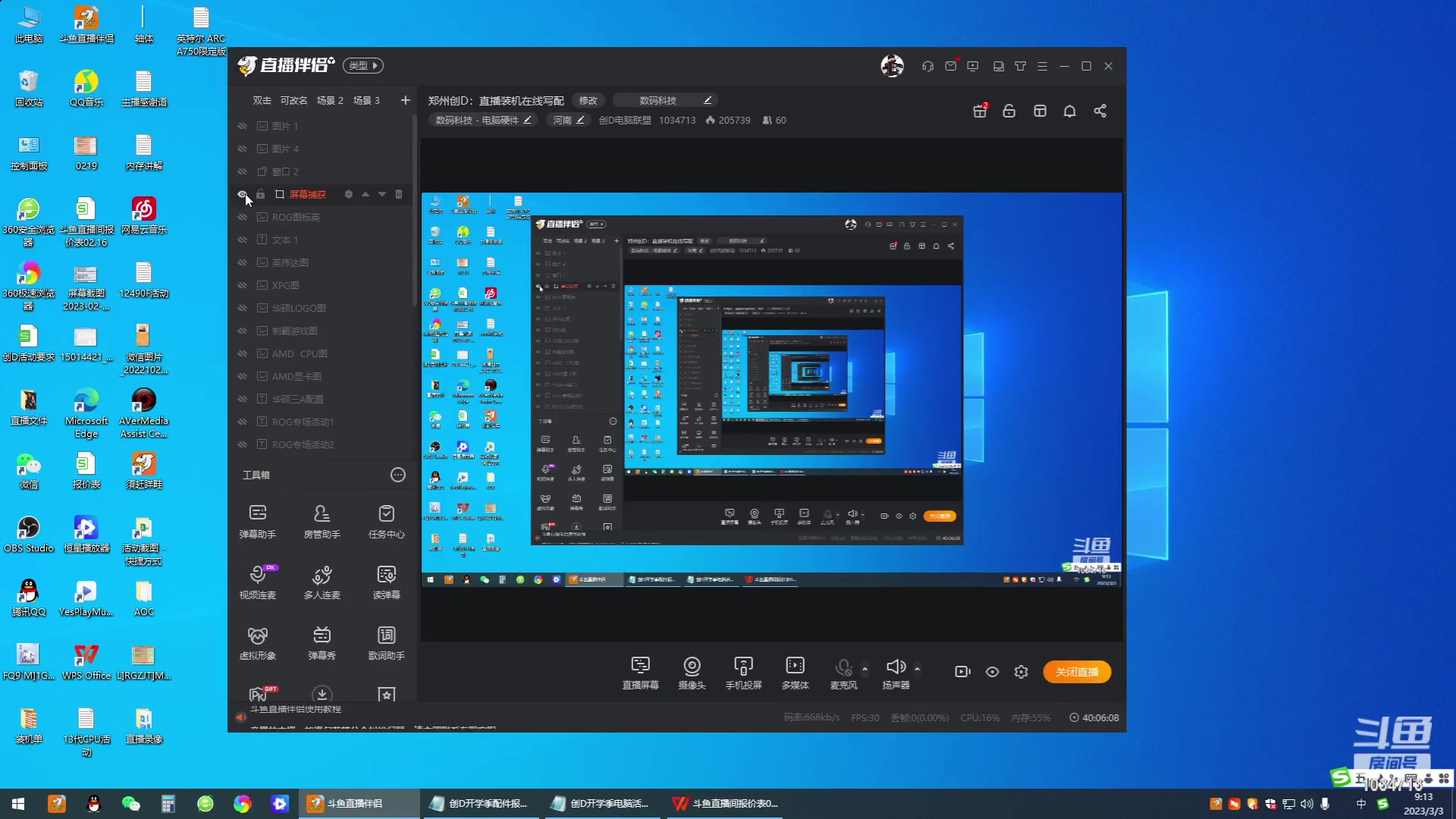This screenshot has height=819, width=1456.
Task: Click the 麦克风 microphone icon
Action: tap(843, 668)
